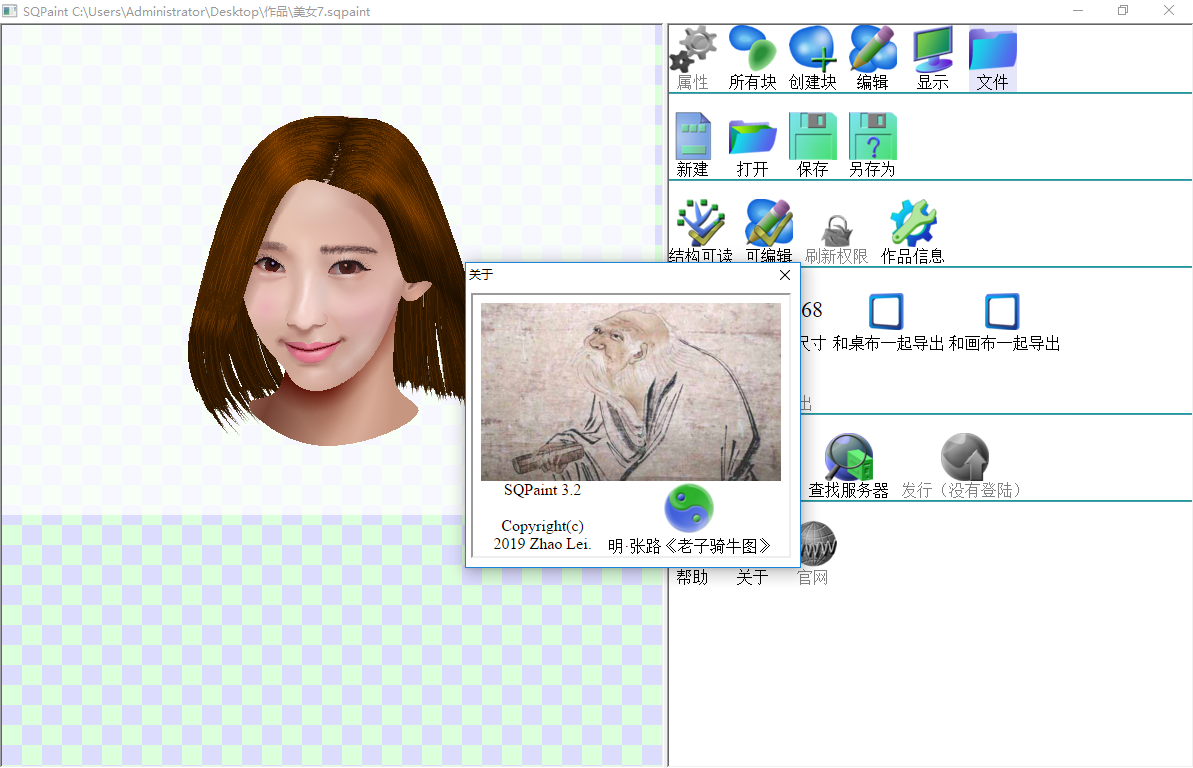
Task: Open the 显示 display panel
Action: (932, 58)
